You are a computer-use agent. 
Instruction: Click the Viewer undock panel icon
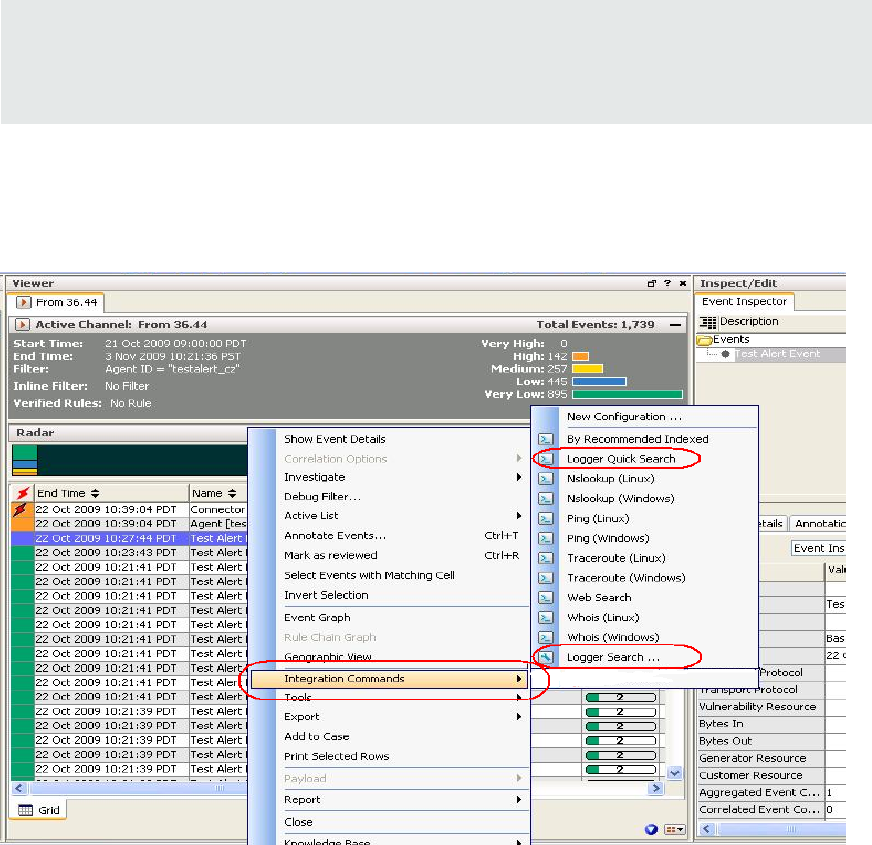pyautogui.click(x=652, y=283)
